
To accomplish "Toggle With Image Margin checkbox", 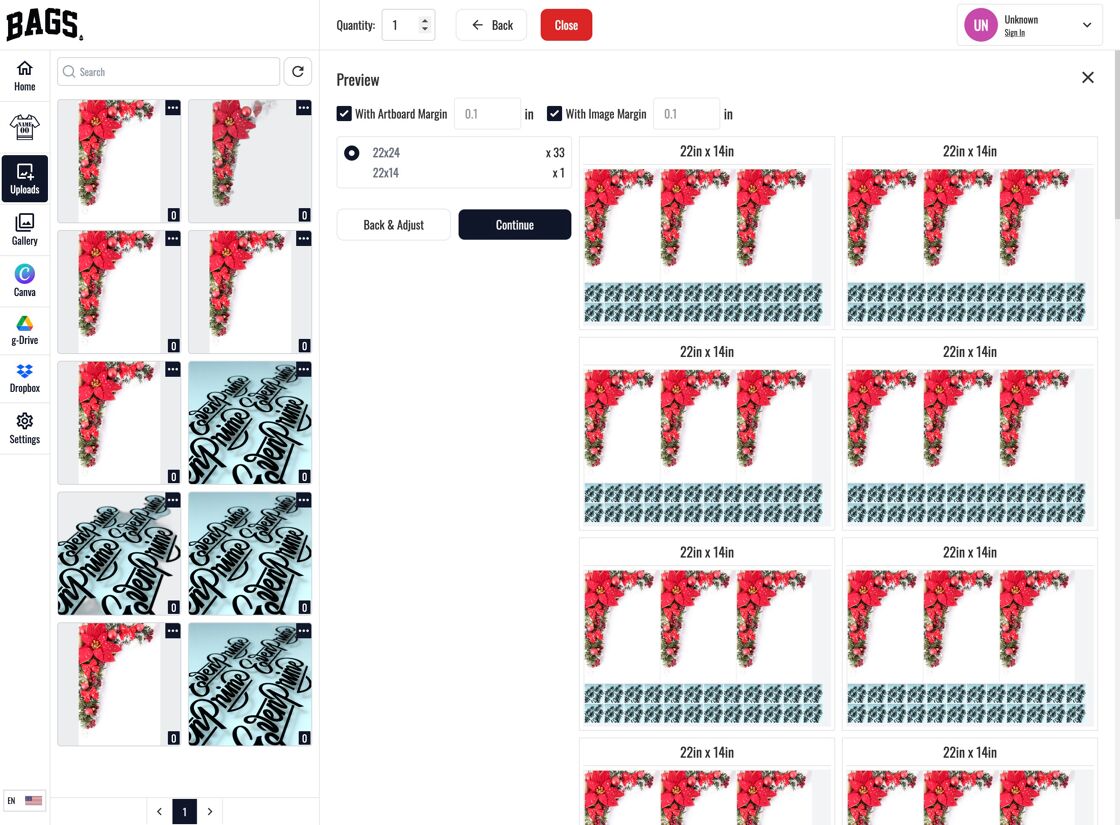I will click(554, 114).
